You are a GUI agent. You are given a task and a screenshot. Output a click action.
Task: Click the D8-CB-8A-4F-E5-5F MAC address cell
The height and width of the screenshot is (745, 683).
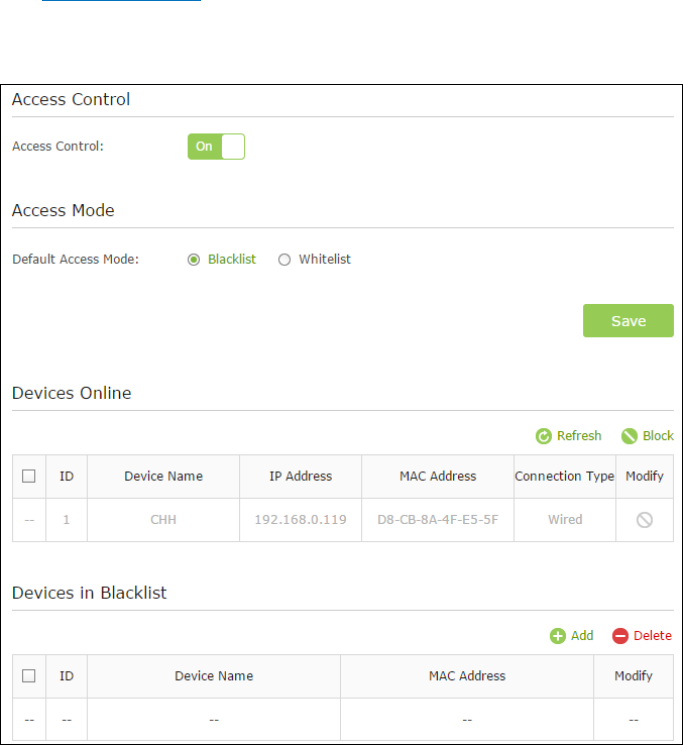437,520
